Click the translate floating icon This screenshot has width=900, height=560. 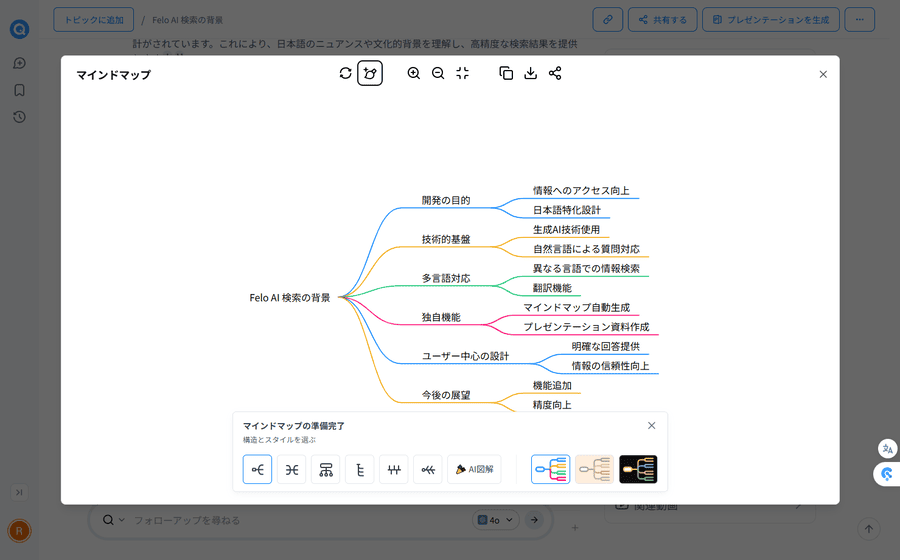pos(888,449)
